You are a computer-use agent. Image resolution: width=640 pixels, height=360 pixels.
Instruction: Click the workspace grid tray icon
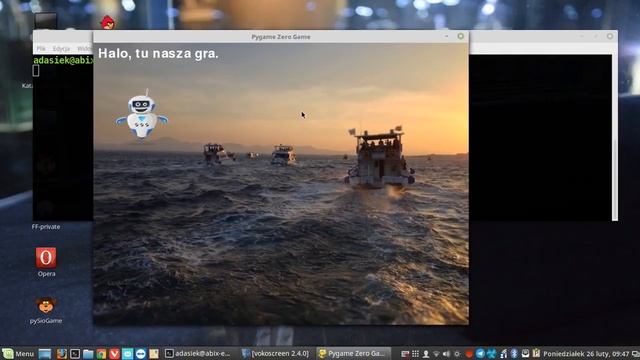[x=415, y=353]
